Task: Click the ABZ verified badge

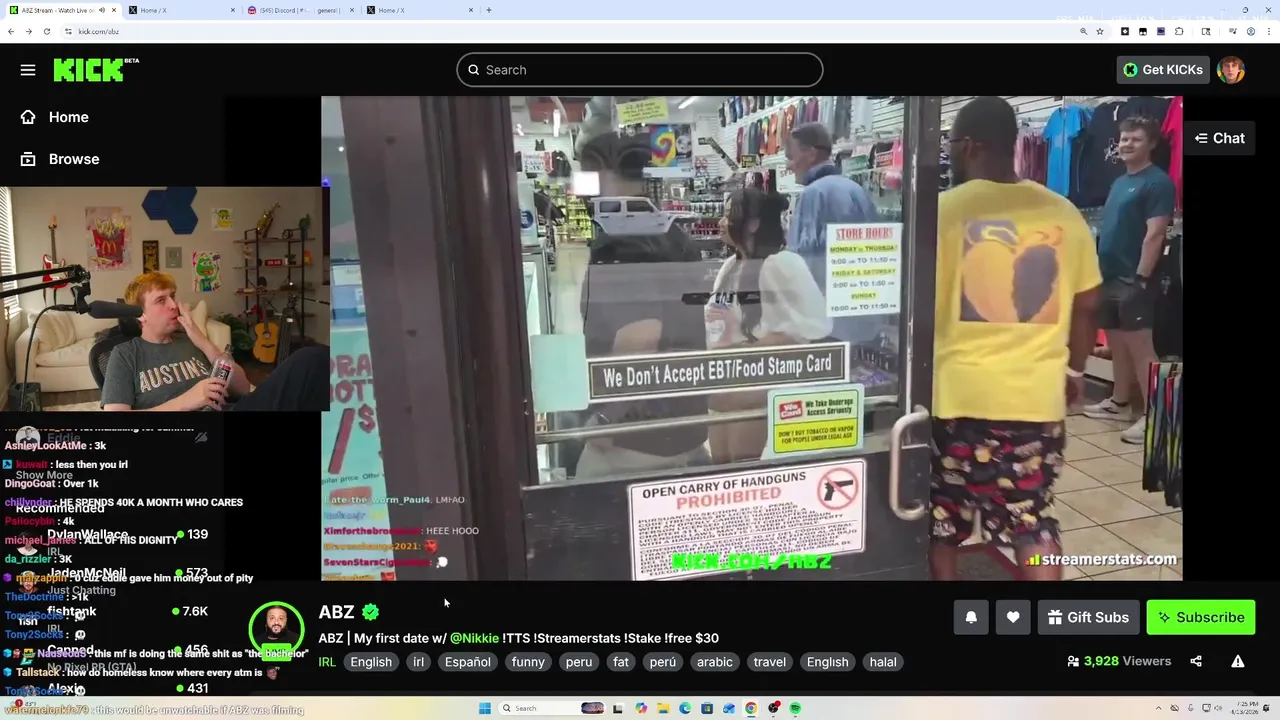Action: tap(371, 612)
